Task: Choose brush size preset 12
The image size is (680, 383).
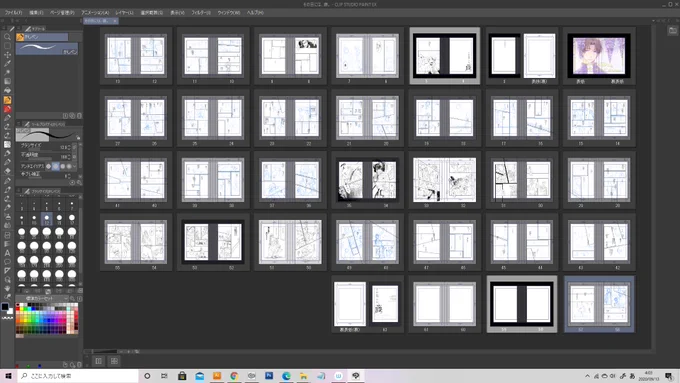Action: [47, 219]
